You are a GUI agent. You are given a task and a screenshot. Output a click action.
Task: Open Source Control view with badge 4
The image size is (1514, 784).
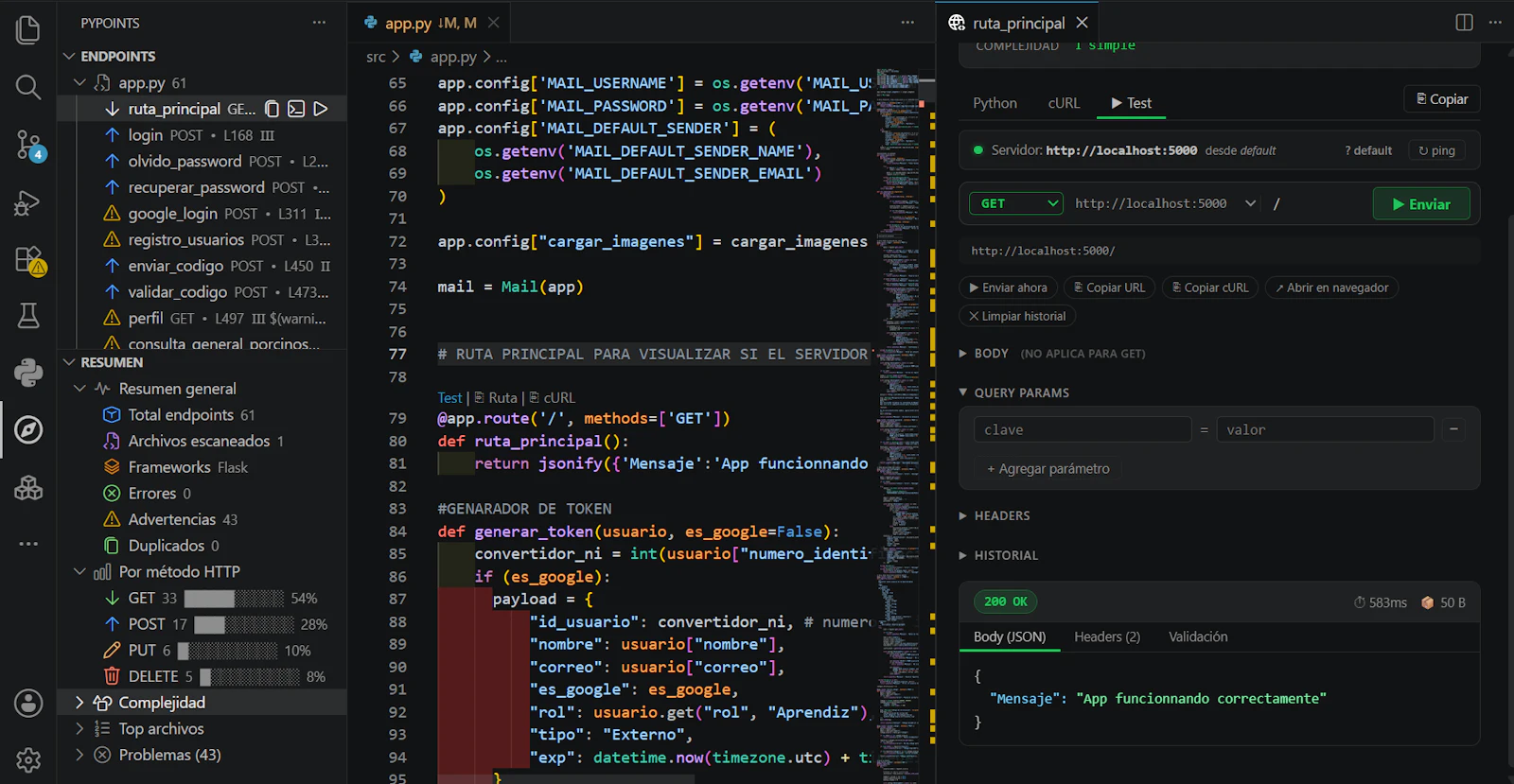28,145
